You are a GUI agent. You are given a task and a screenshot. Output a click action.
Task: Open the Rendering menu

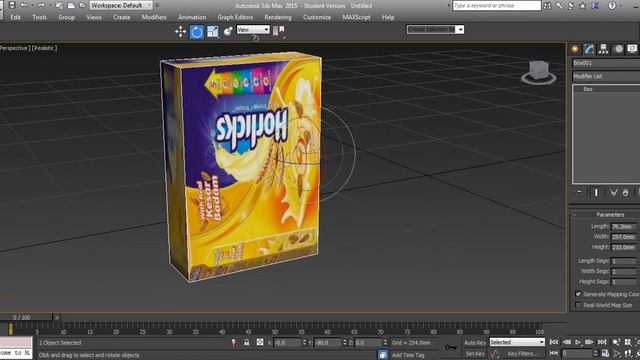tap(278, 17)
